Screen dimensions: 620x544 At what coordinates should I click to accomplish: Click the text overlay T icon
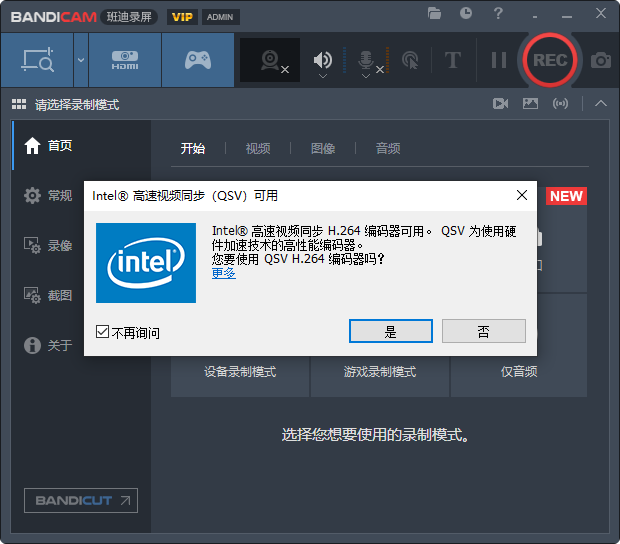pos(452,60)
